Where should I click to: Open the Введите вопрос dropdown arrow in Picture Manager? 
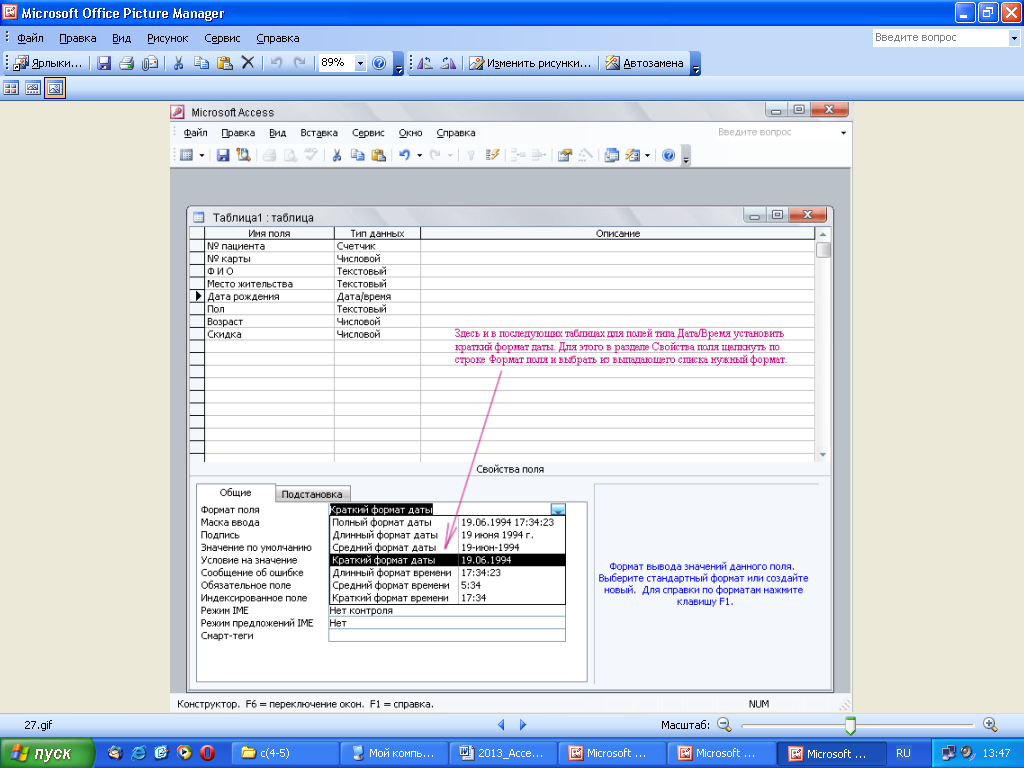click(x=1014, y=38)
